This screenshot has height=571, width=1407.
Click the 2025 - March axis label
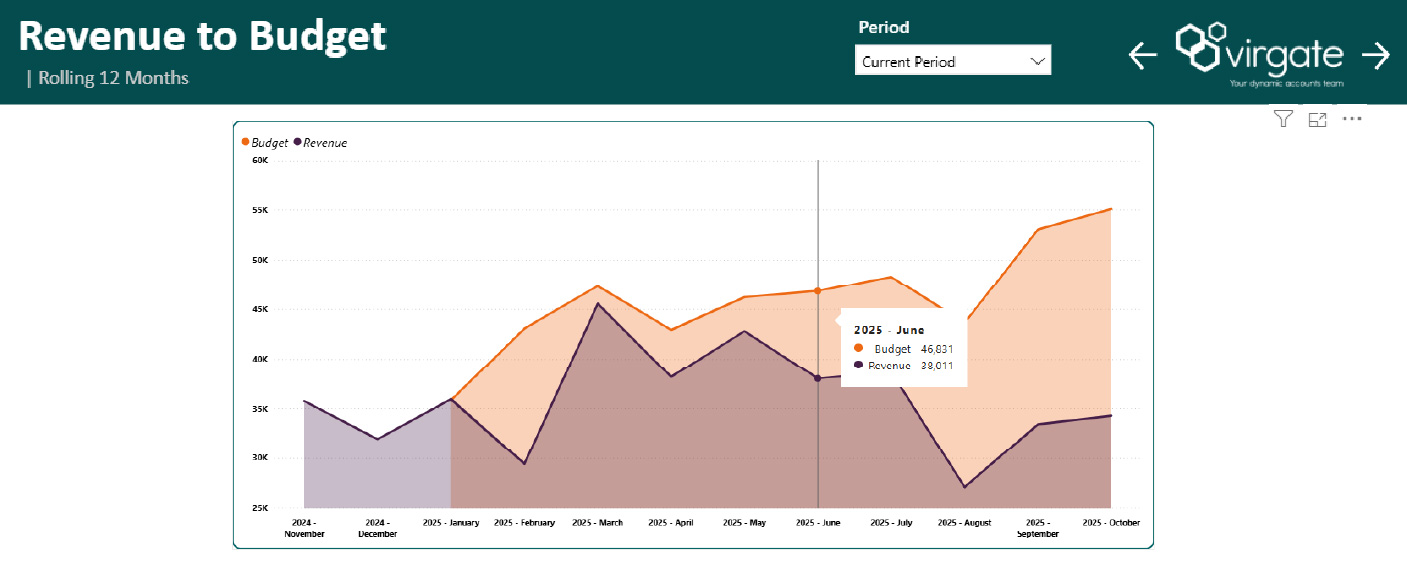click(x=598, y=523)
